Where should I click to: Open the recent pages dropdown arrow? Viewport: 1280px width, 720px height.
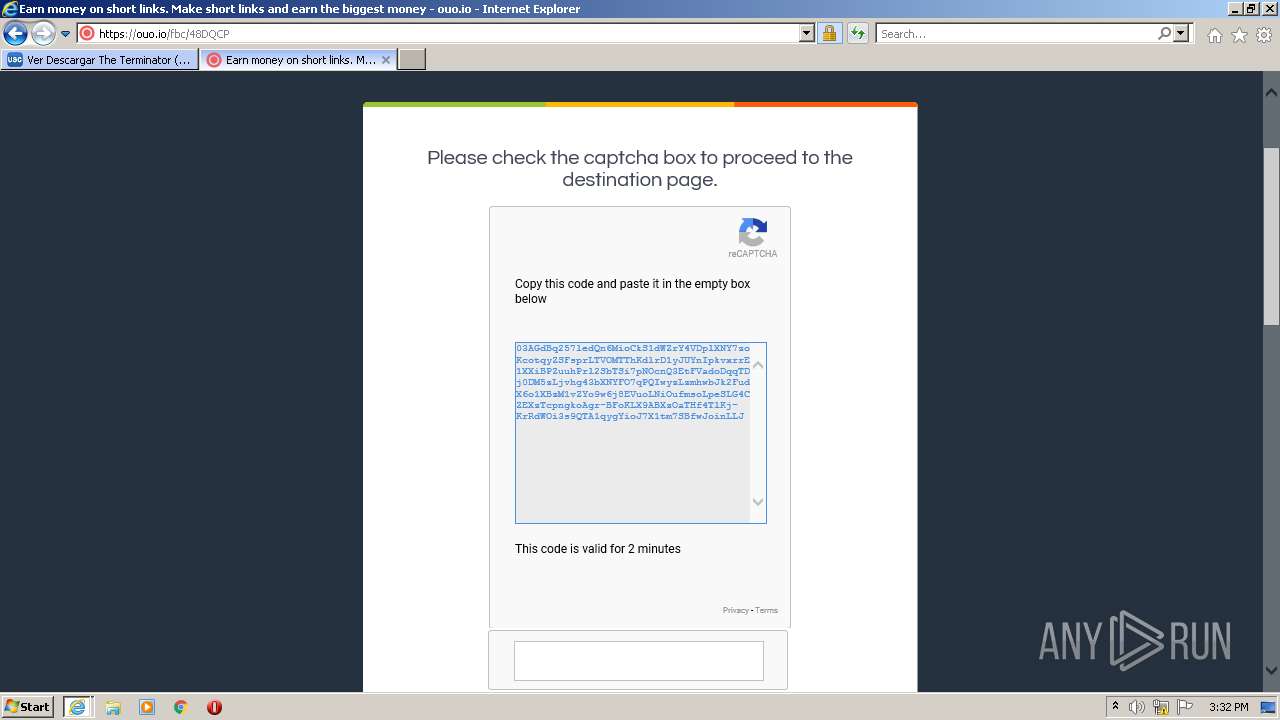tap(66, 34)
